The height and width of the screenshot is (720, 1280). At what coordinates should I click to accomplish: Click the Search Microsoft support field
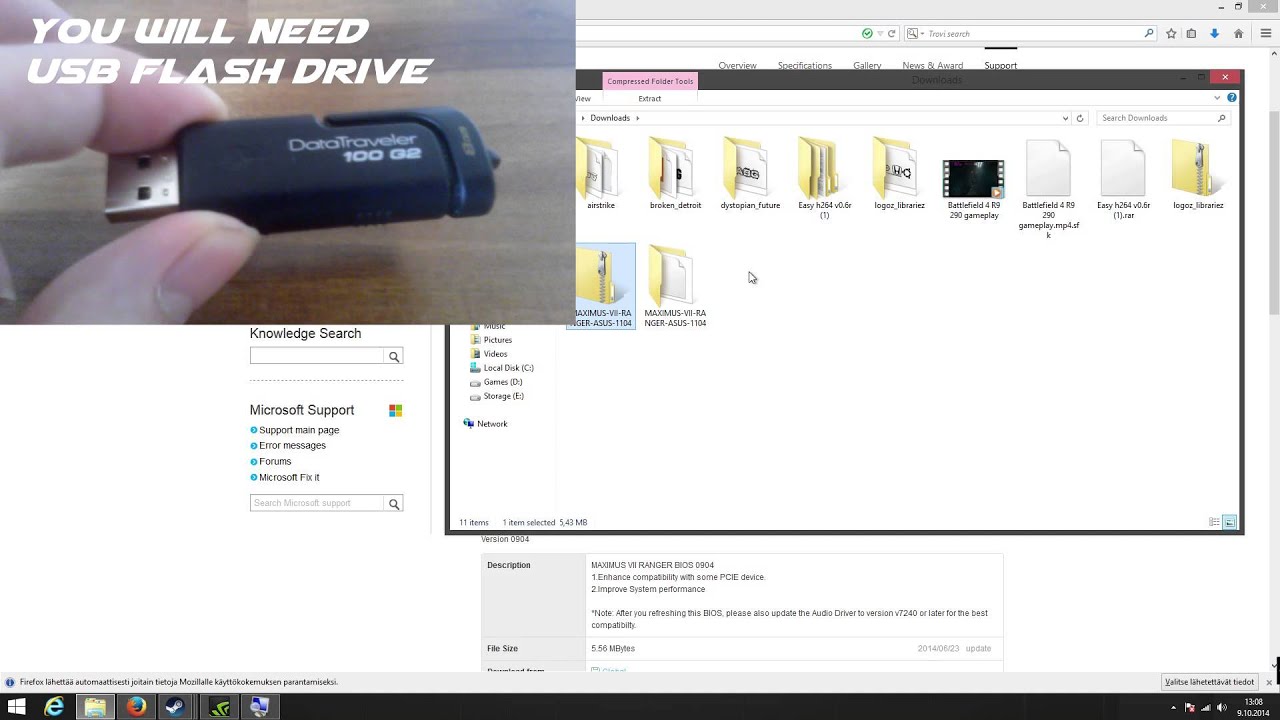tap(317, 503)
